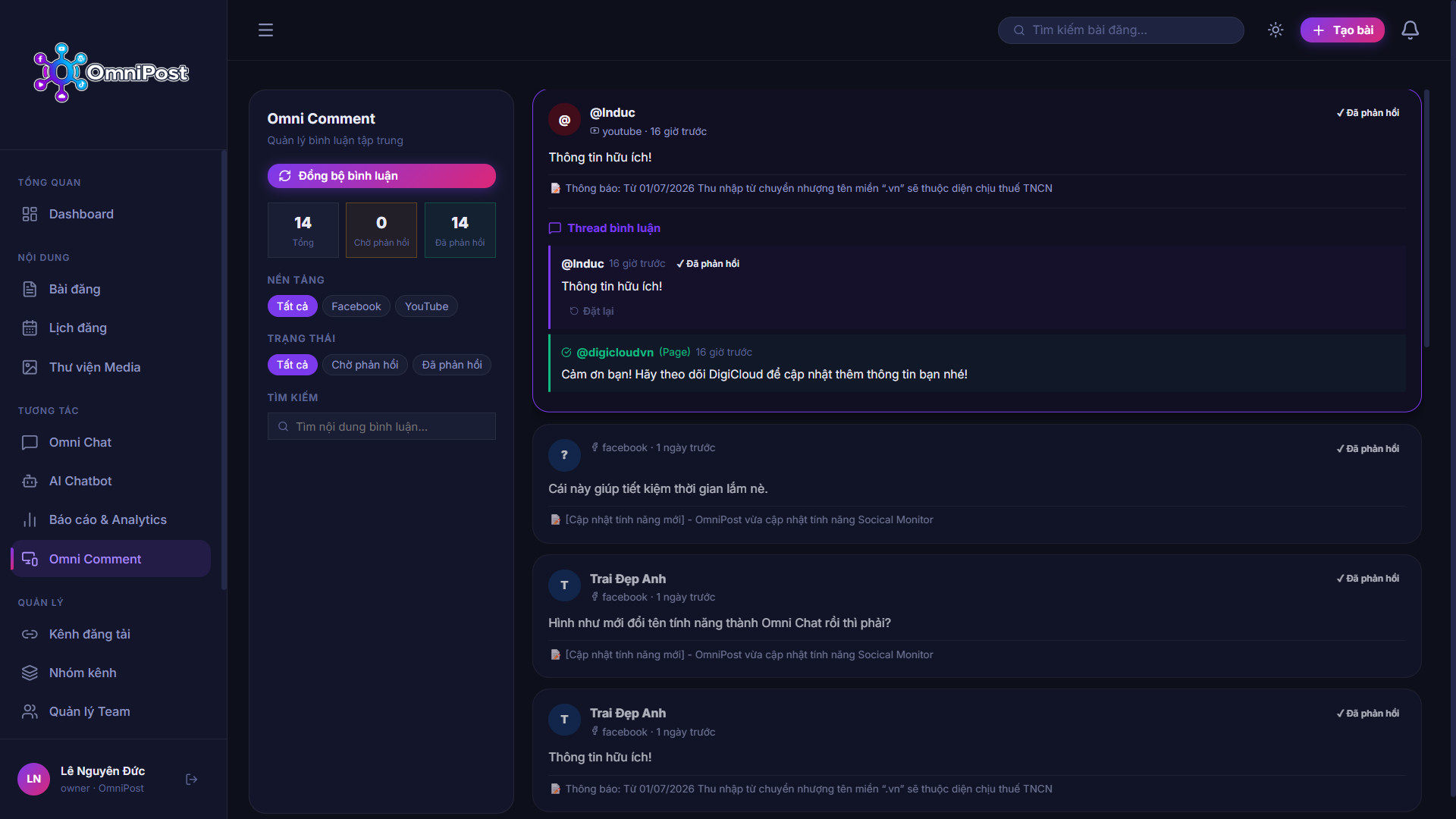The image size is (1456, 819).
Task: Click Đồng bộ bình luận button
Action: (x=381, y=176)
